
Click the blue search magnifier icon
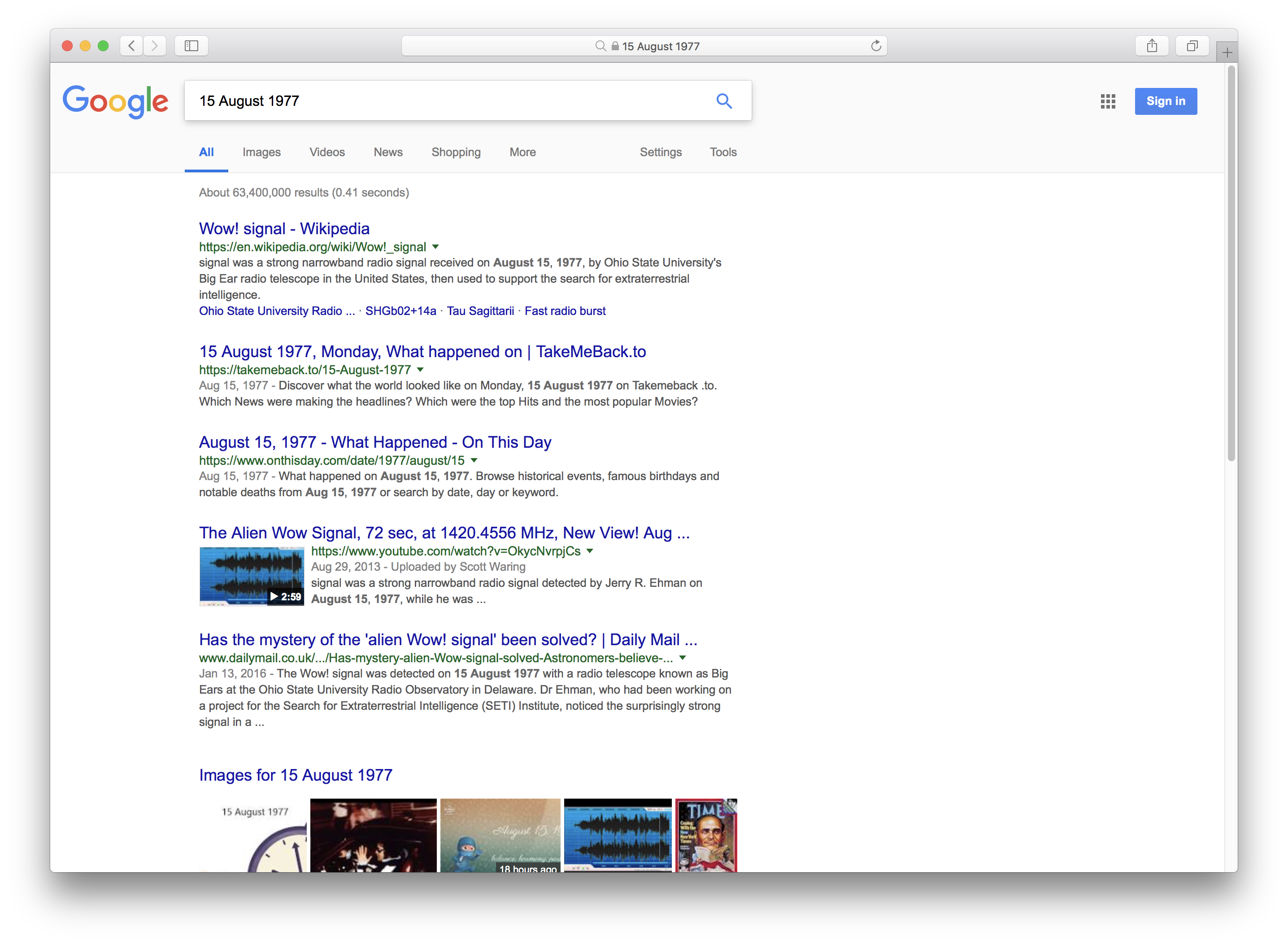724,101
